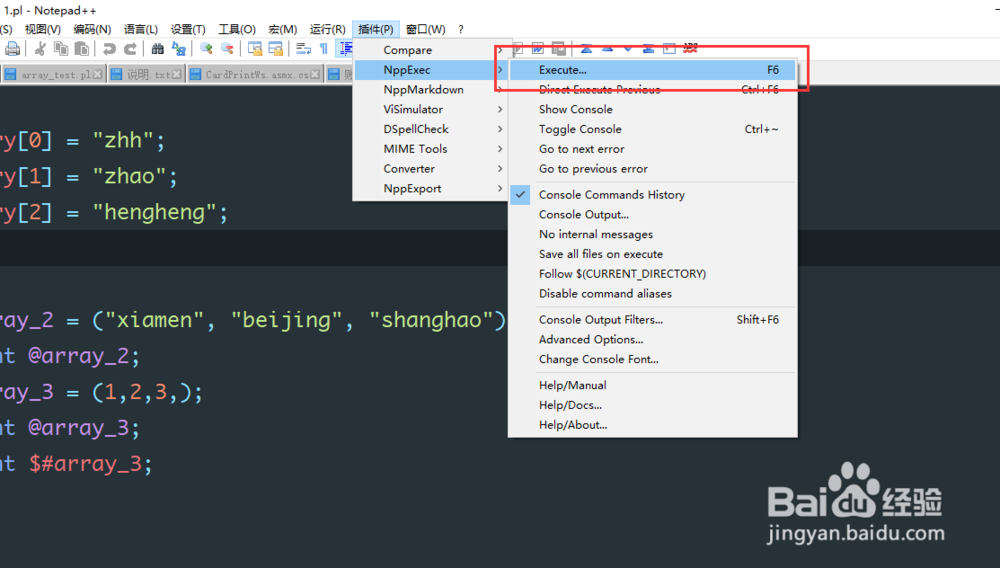Open the 设置(T) menu
The width and height of the screenshot is (1000, 568).
coord(188,29)
